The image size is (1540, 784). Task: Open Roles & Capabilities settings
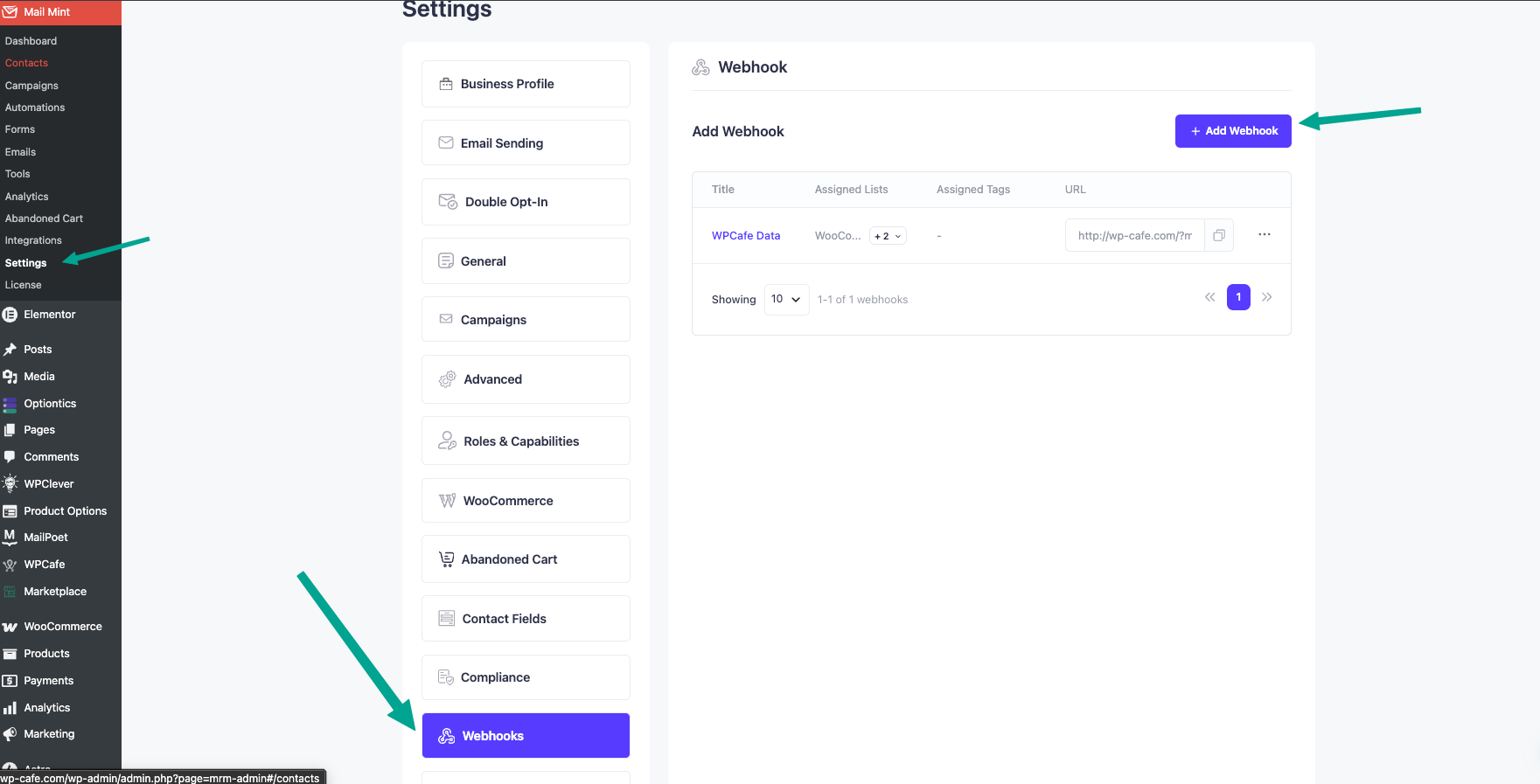coord(526,441)
